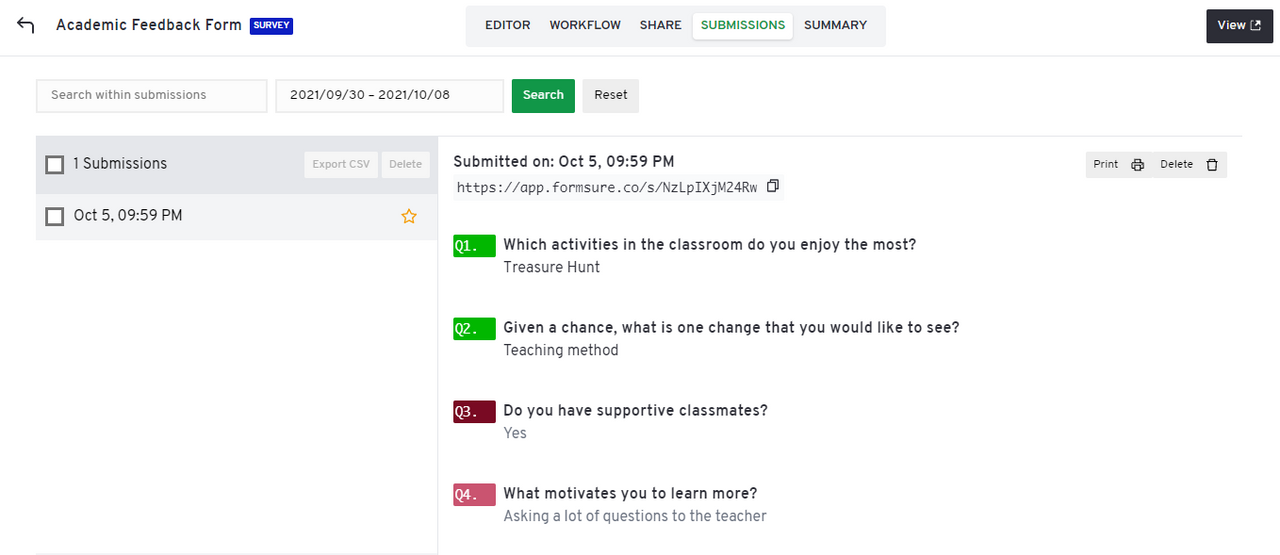The width and height of the screenshot is (1280, 555).
Task: Click the SURVEY badge
Action: tap(271, 25)
